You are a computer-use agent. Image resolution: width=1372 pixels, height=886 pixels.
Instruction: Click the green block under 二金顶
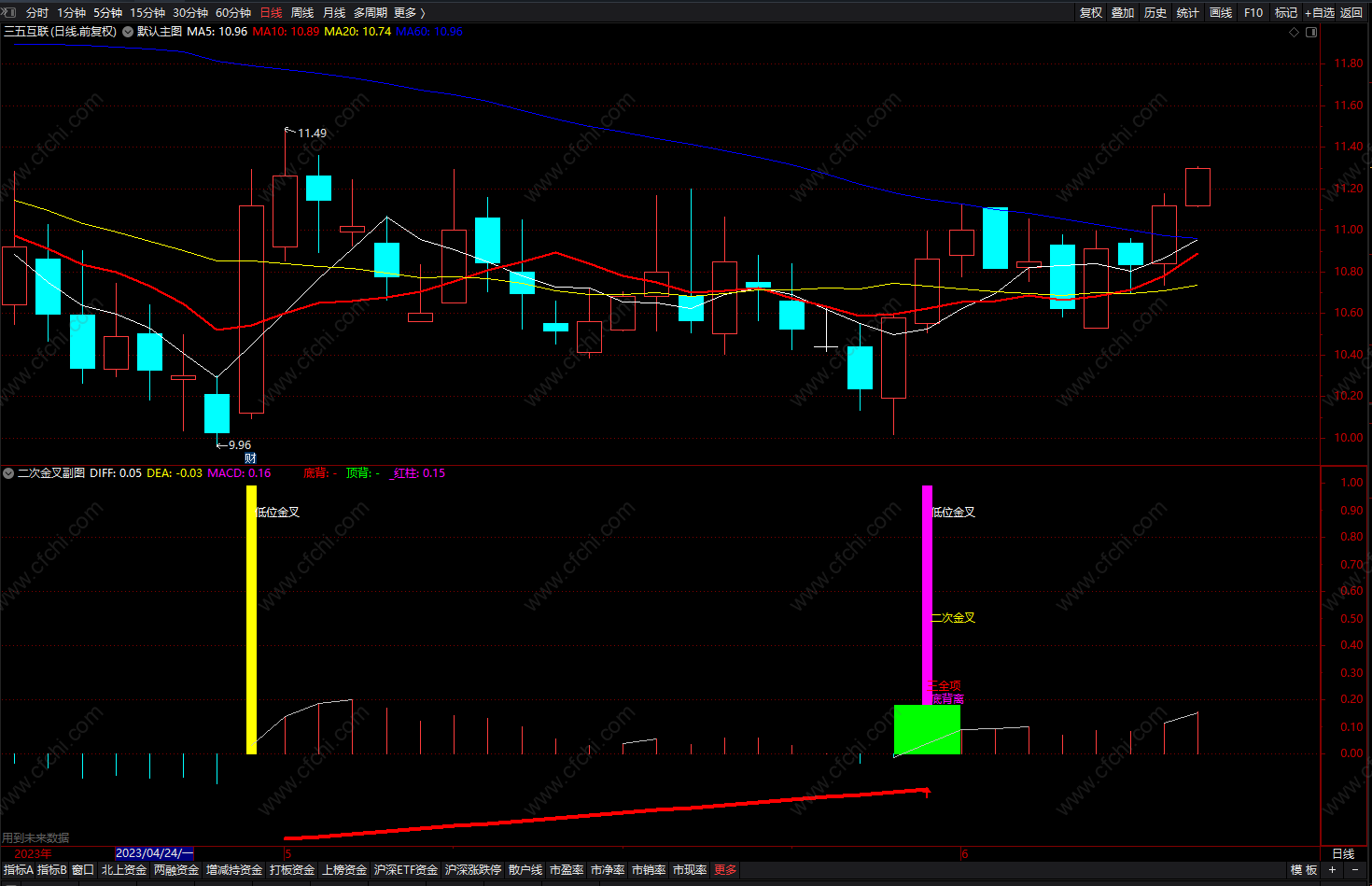927,729
